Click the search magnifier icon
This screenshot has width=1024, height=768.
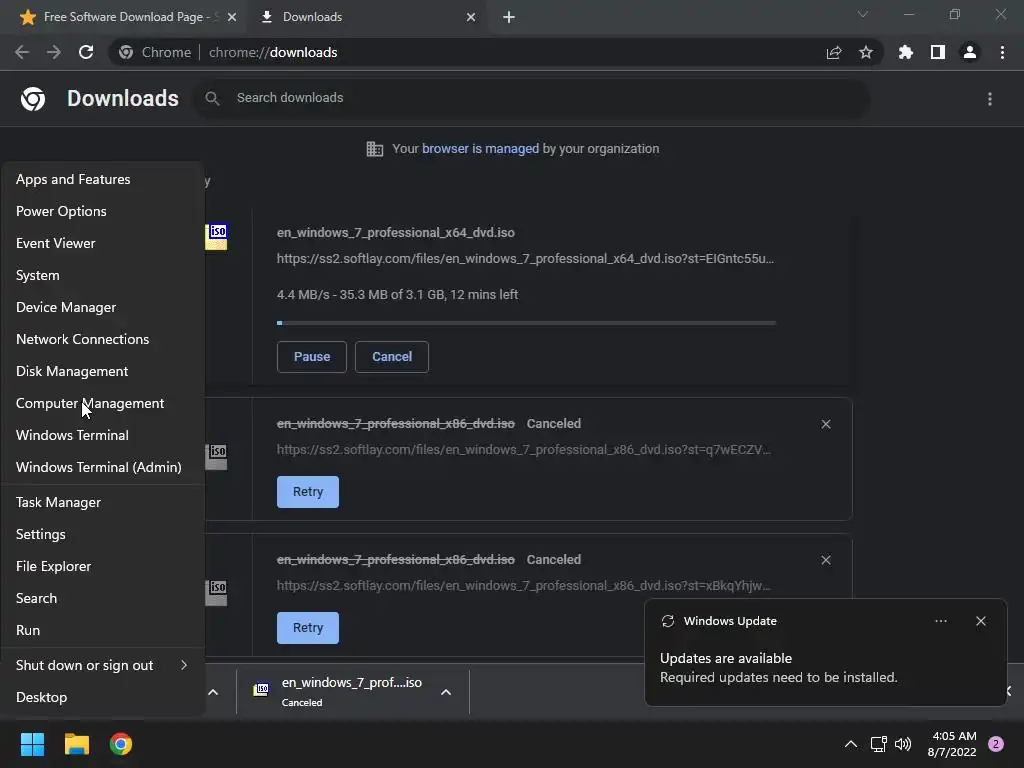click(x=212, y=98)
